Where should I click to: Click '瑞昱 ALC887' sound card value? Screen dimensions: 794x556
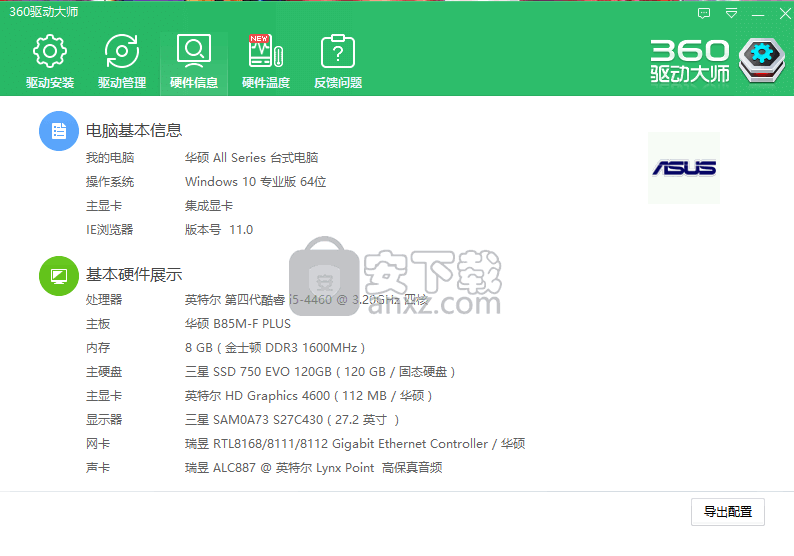click(313, 468)
